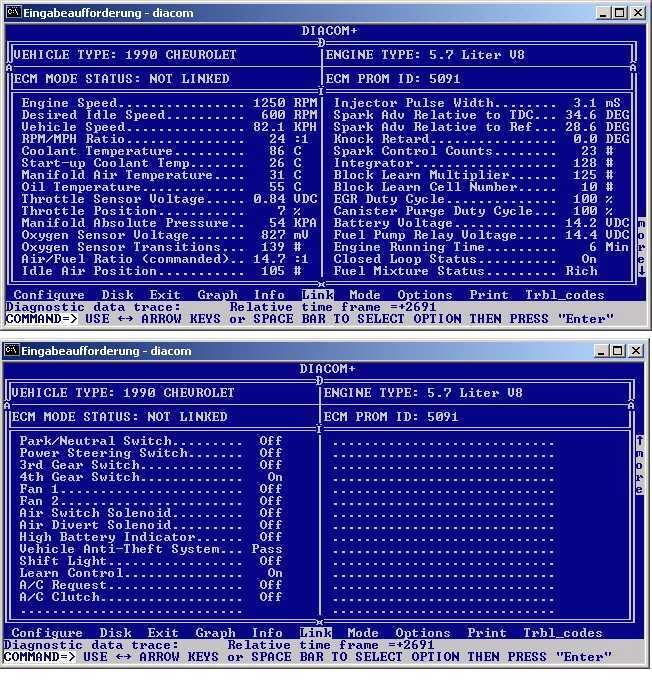Click the Park/Neutral Switch row
652x680 pixels.
click(x=151, y=441)
